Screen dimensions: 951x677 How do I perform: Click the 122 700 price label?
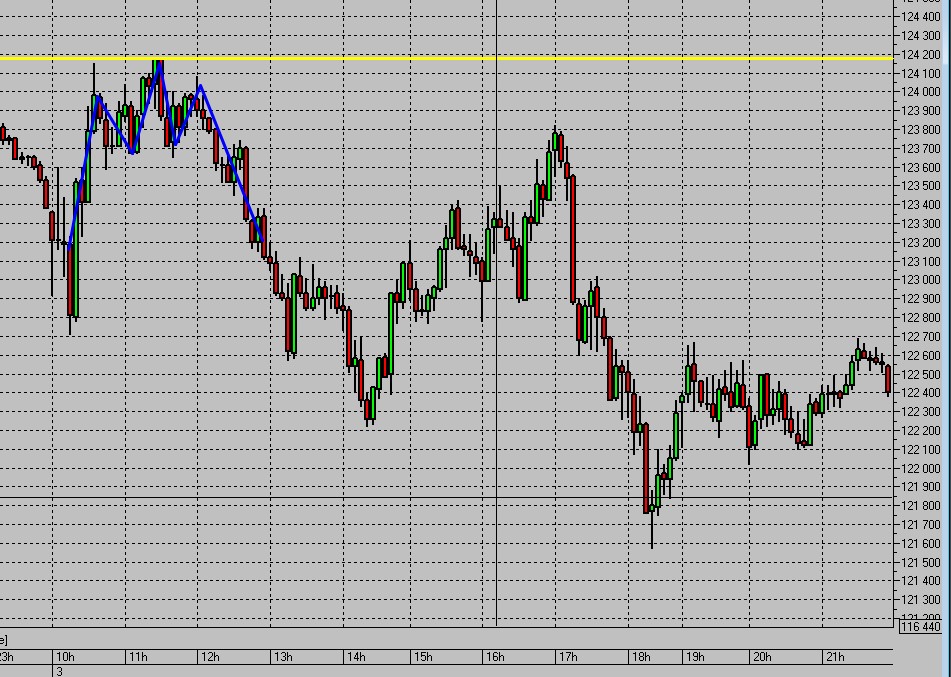(x=920, y=337)
